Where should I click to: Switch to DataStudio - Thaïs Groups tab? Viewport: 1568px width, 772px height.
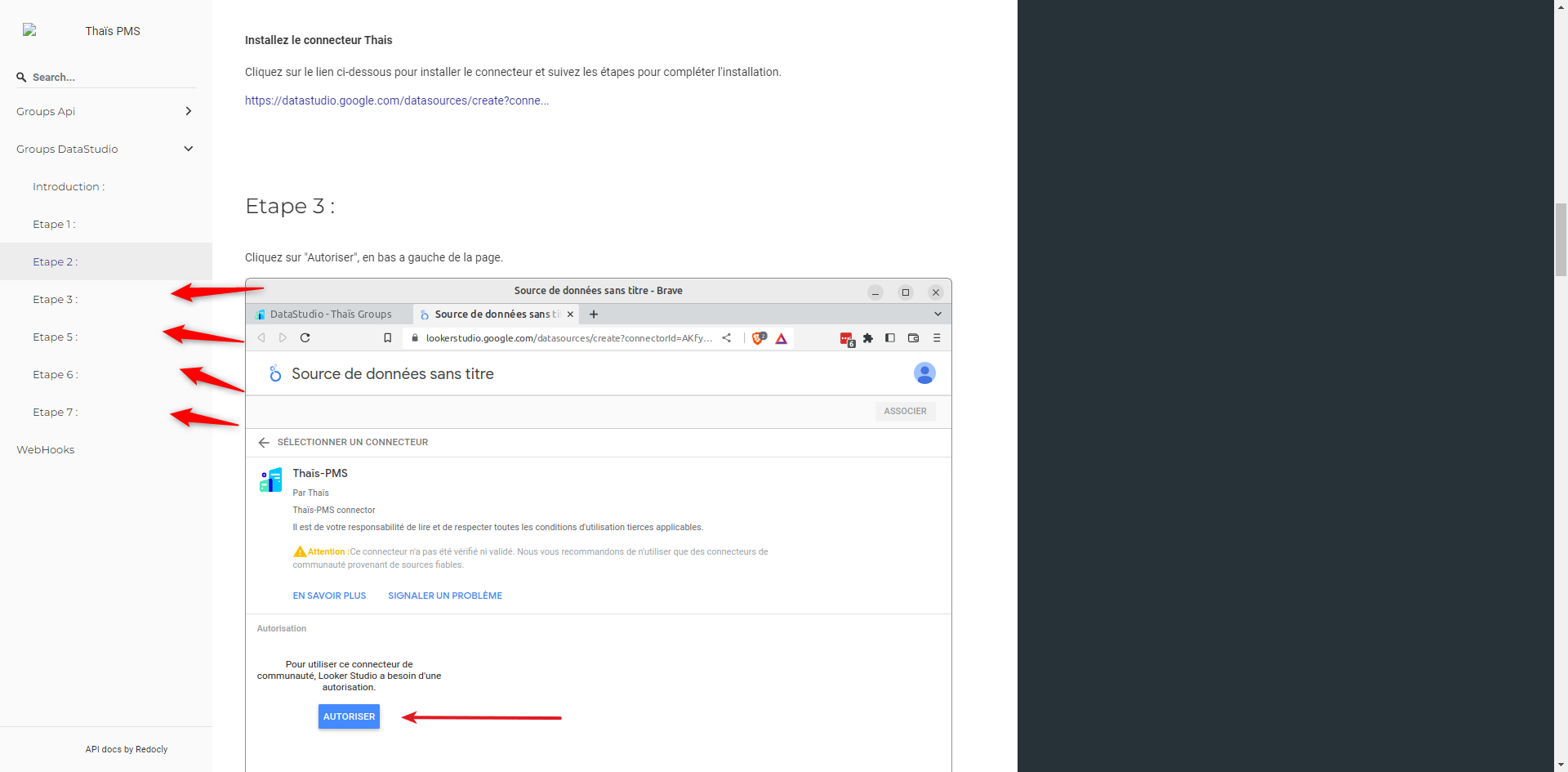coord(329,314)
